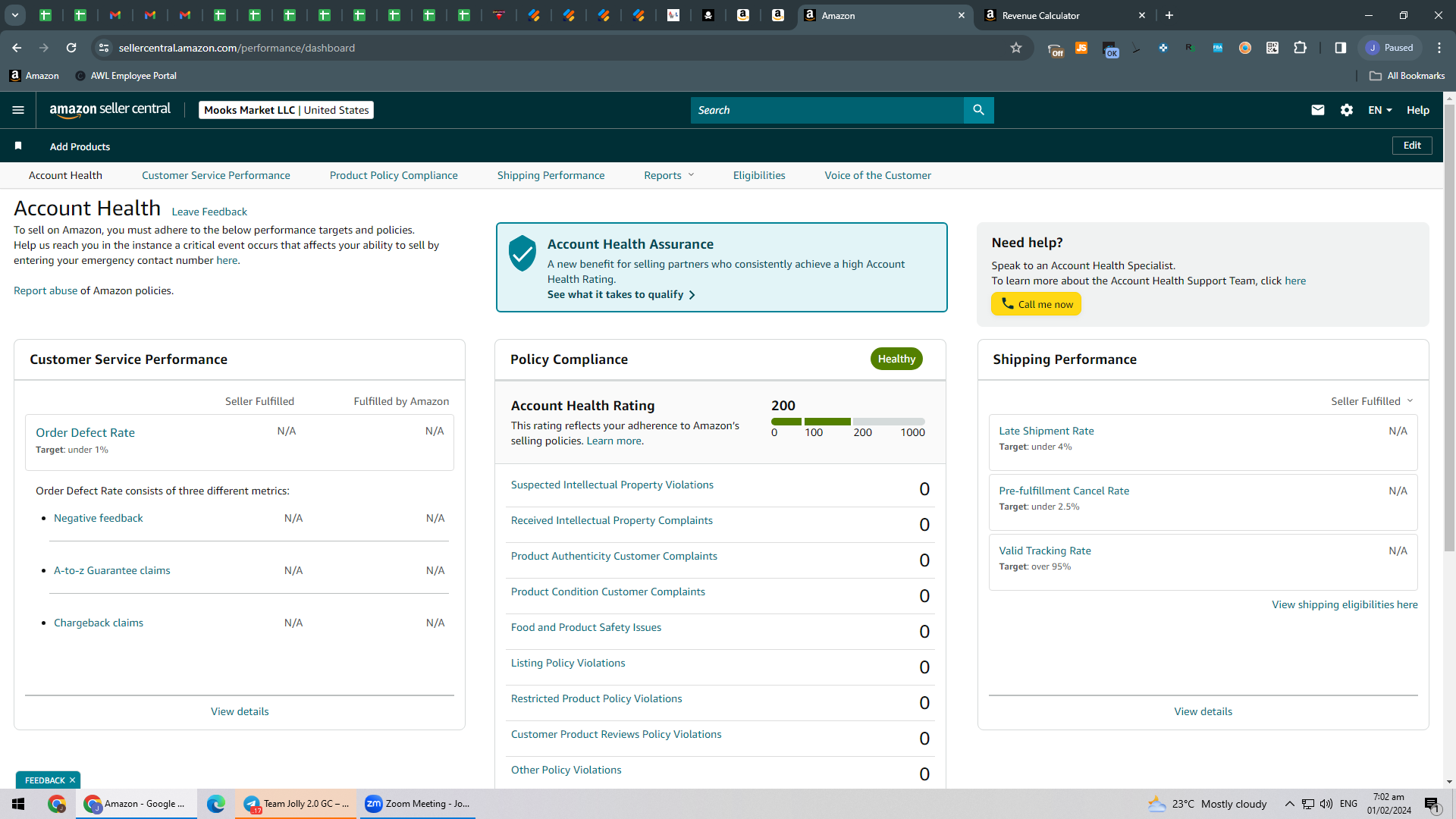Image resolution: width=1456 pixels, height=819 pixels.
Task: Open the Mooks Market LLC account switcher
Action: pyautogui.click(x=287, y=110)
